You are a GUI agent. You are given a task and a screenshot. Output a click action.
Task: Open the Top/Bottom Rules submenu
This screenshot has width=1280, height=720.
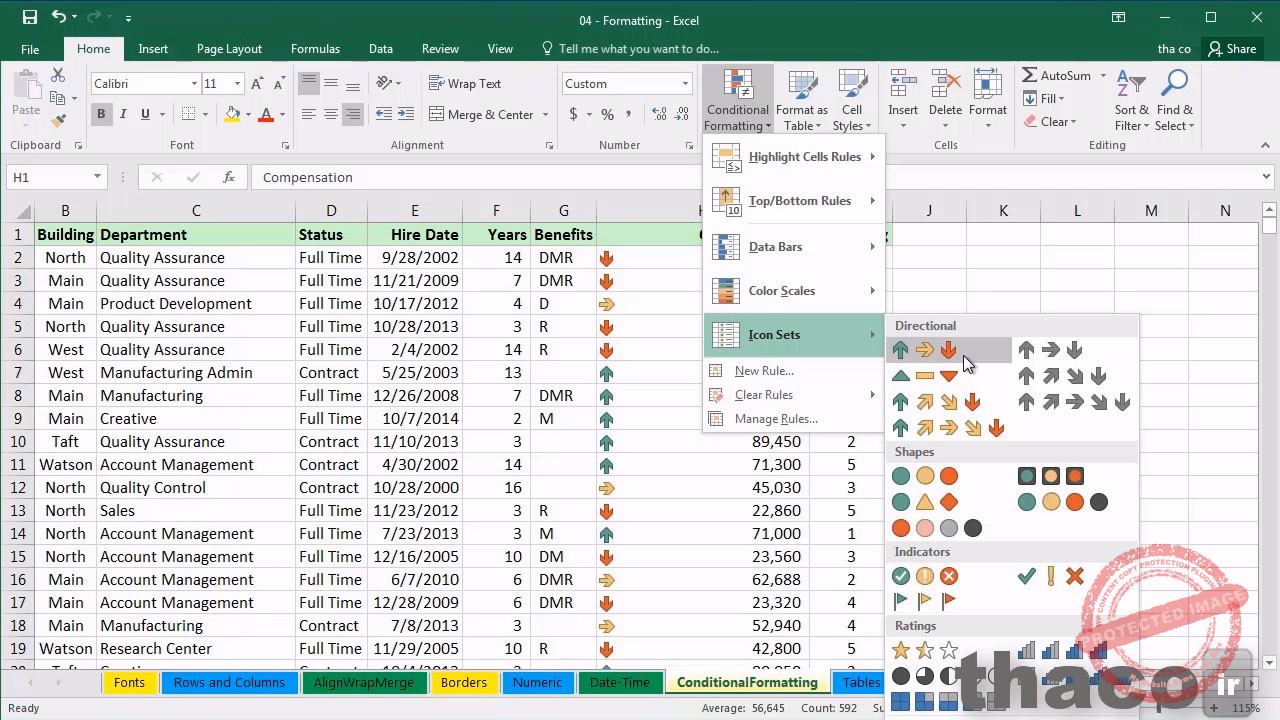pyautogui.click(x=794, y=201)
